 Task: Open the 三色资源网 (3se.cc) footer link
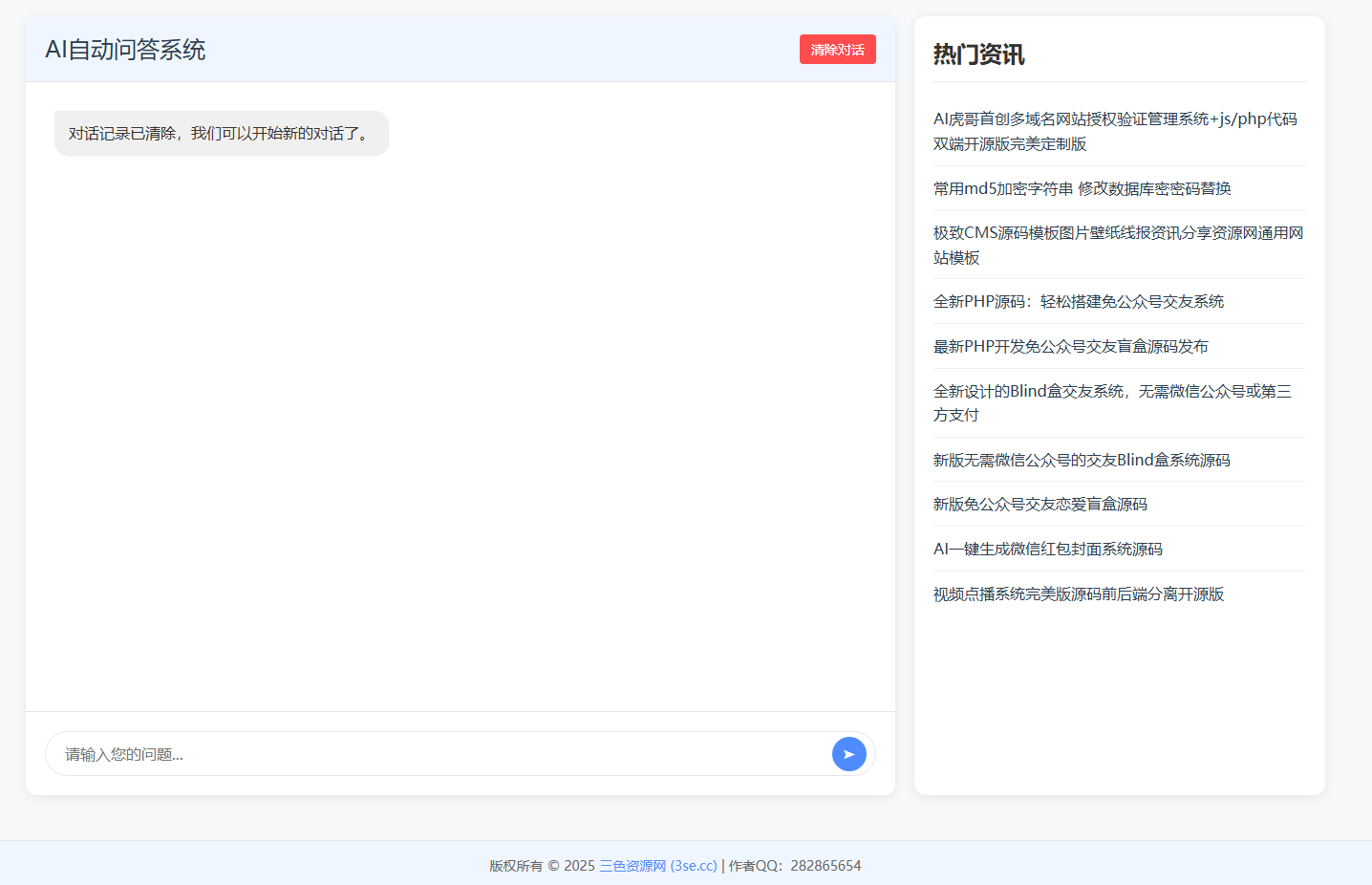[x=658, y=865]
